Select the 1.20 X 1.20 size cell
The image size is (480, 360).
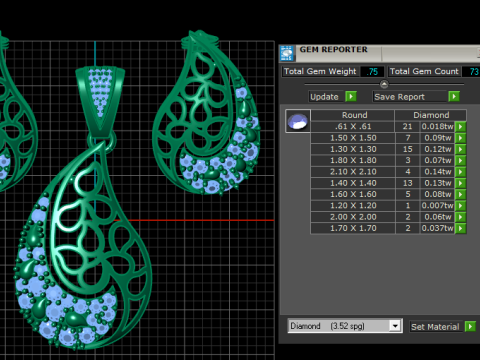point(353,206)
